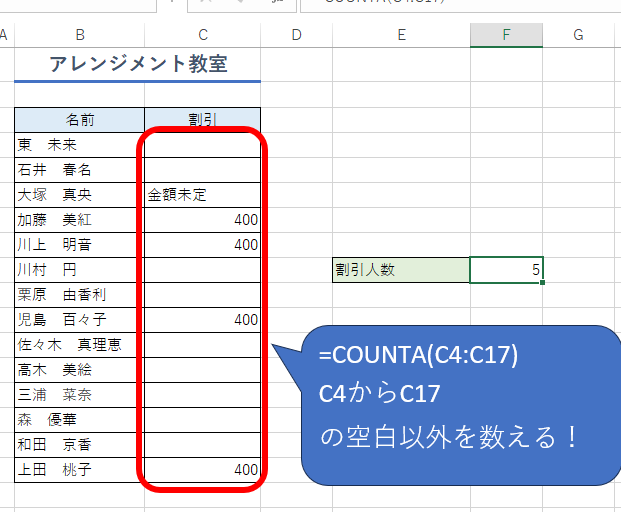Select the name cell 東 未来
621x512 pixels.
(x=79, y=145)
